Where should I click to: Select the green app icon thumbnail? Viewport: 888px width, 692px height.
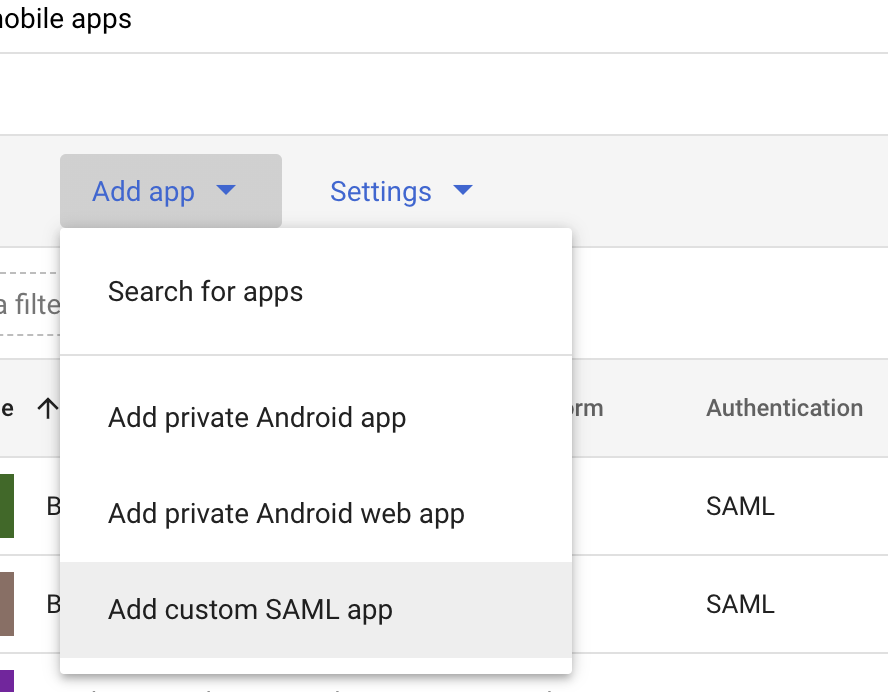pos(7,506)
